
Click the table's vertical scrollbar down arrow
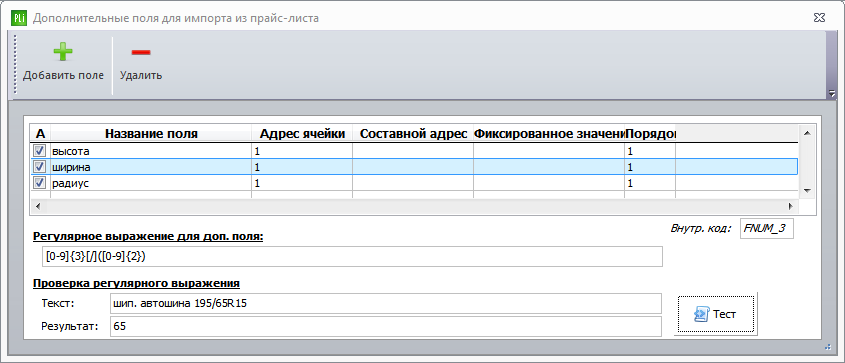(807, 191)
